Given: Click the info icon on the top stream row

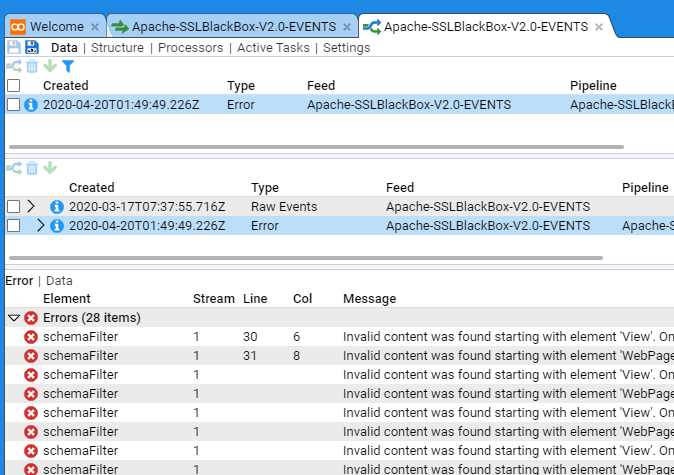Looking at the screenshot, I should 31,104.
